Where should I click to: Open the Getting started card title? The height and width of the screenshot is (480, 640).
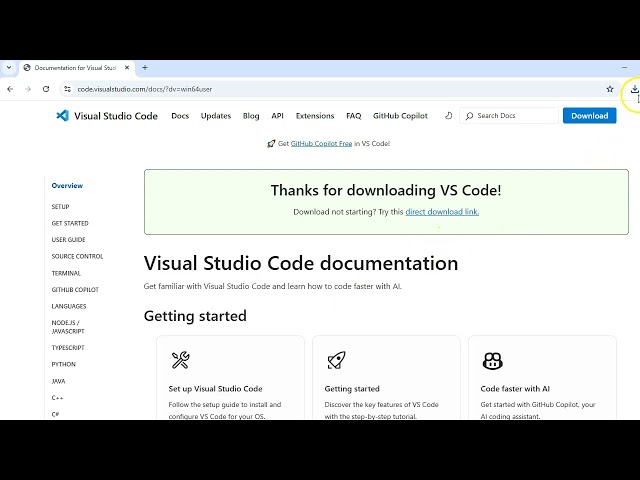click(x=352, y=389)
